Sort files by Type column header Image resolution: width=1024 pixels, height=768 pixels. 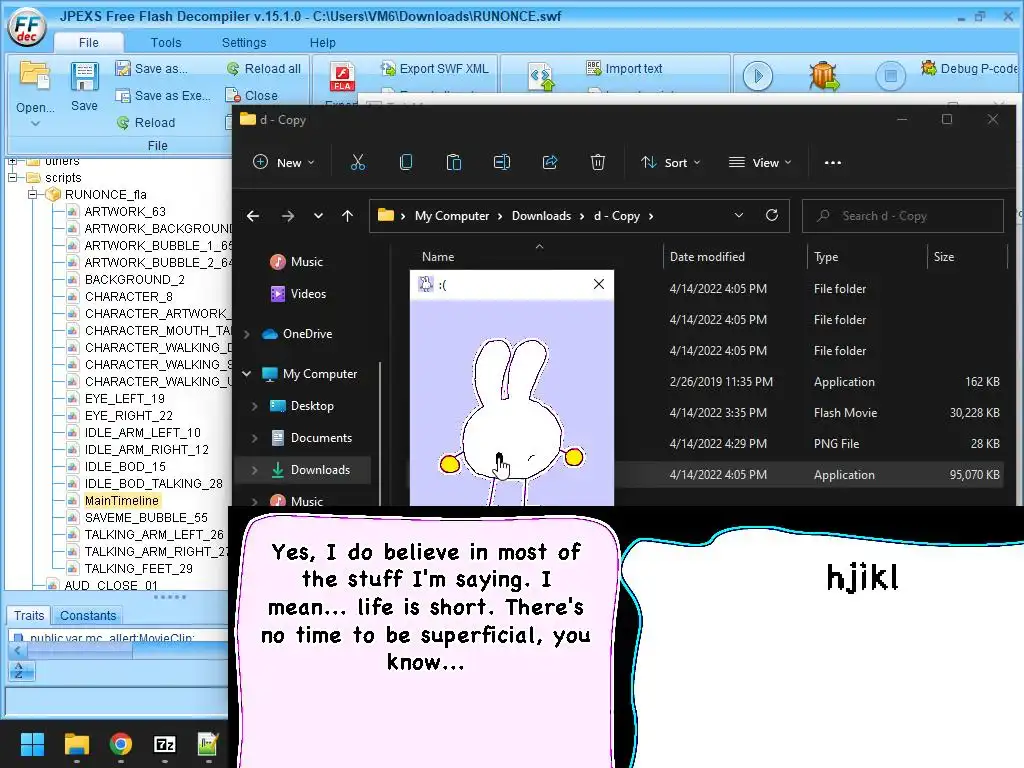pos(825,257)
